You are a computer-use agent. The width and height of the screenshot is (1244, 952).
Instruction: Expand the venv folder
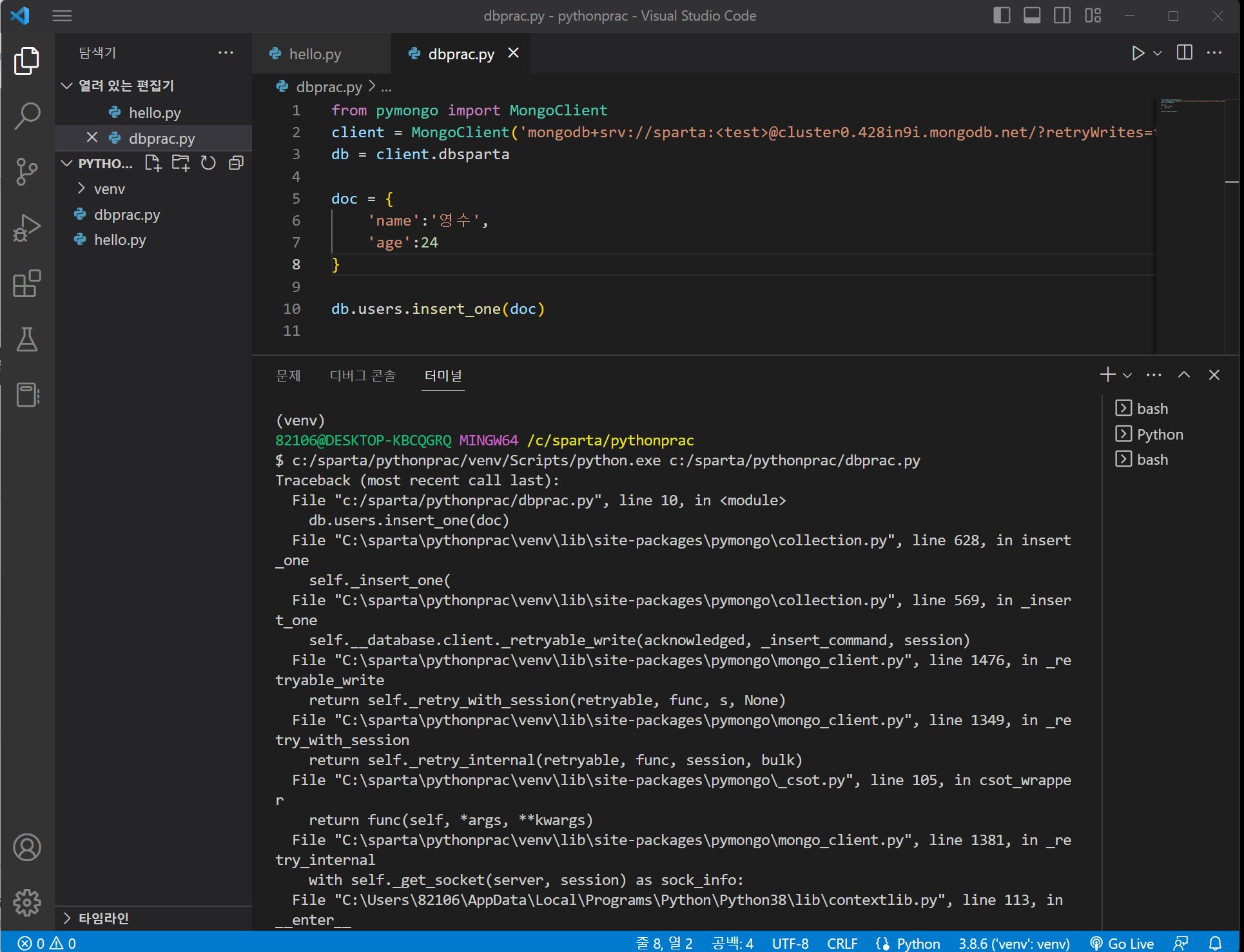81,188
